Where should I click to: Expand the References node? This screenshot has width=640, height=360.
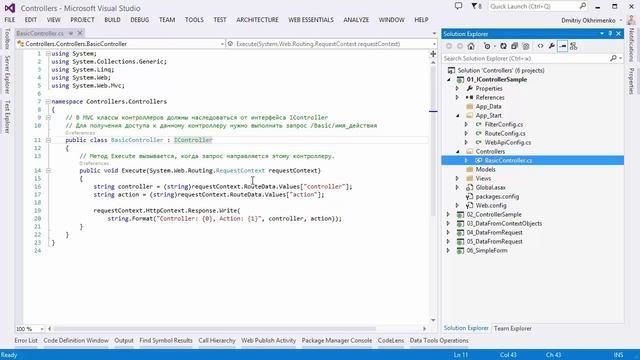458,98
